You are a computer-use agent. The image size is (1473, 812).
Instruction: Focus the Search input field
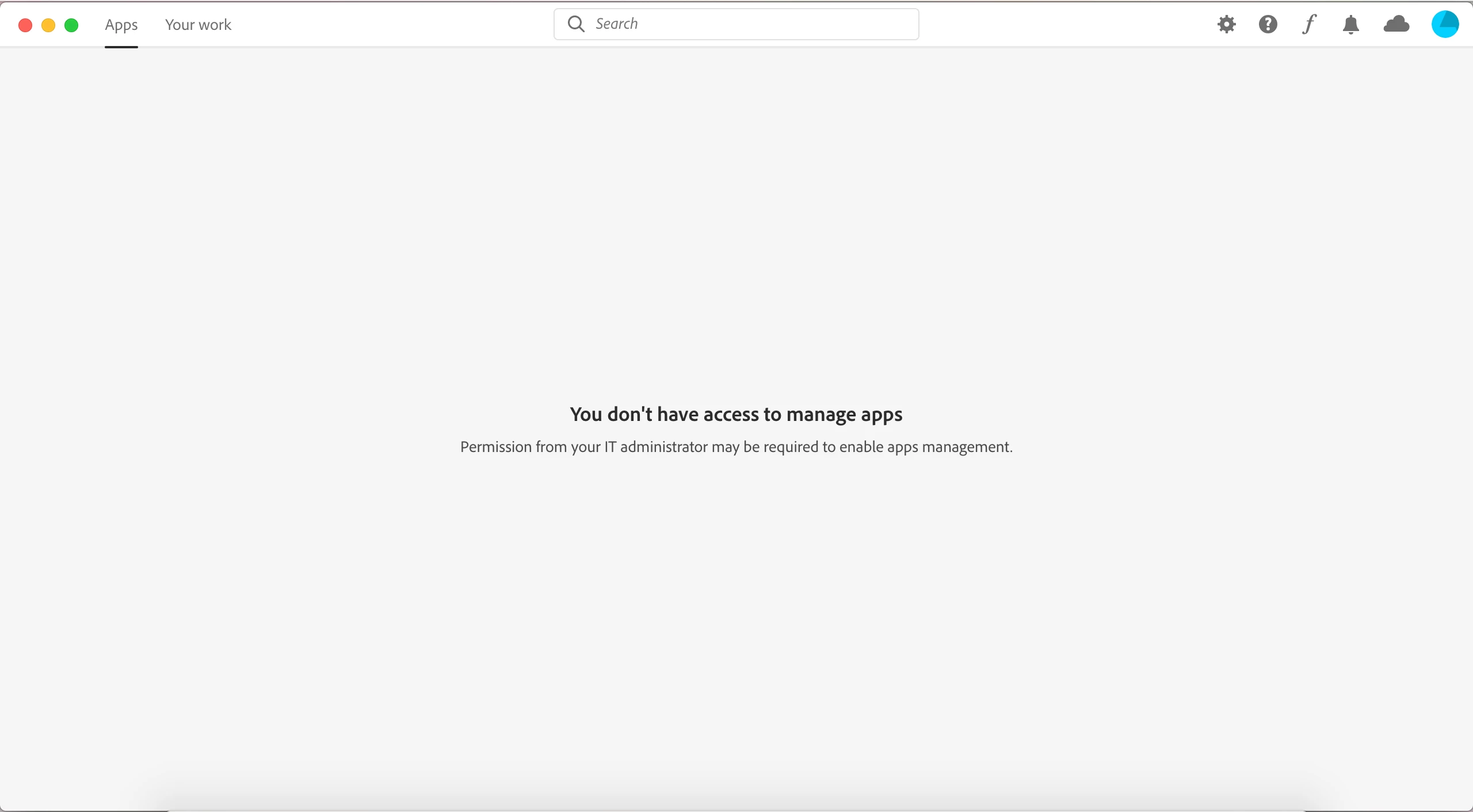[x=748, y=24]
